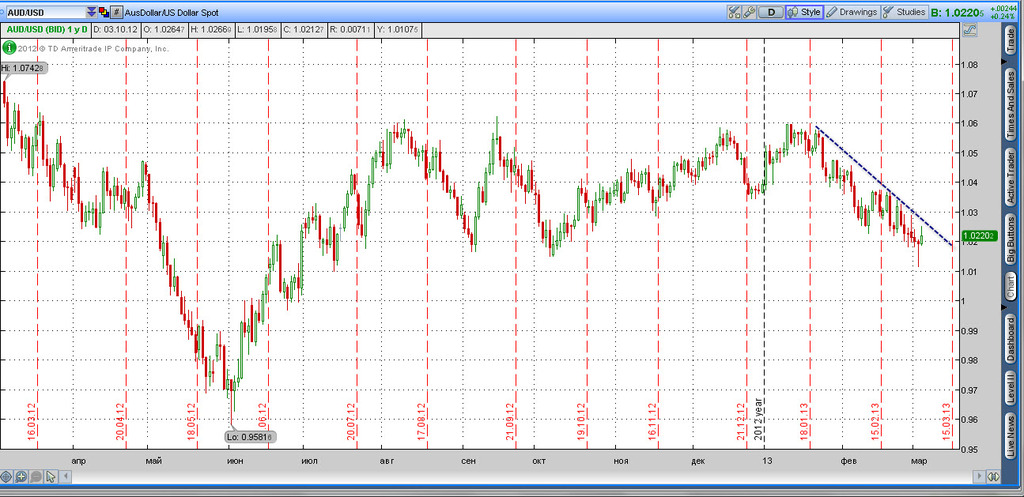
Task: Click the green info icon on chart
Action: click(x=8, y=47)
